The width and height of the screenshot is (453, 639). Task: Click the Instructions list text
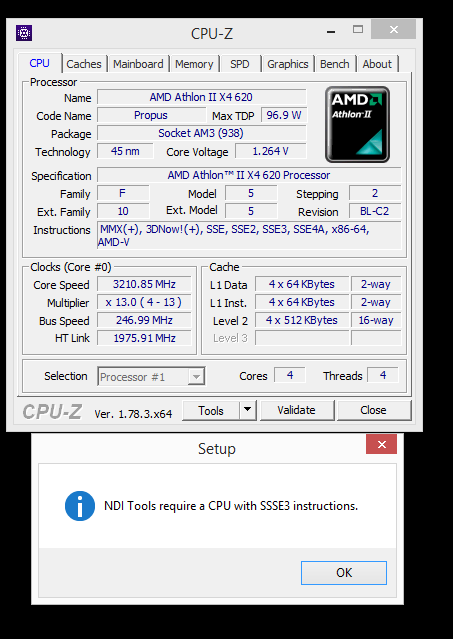(249, 236)
